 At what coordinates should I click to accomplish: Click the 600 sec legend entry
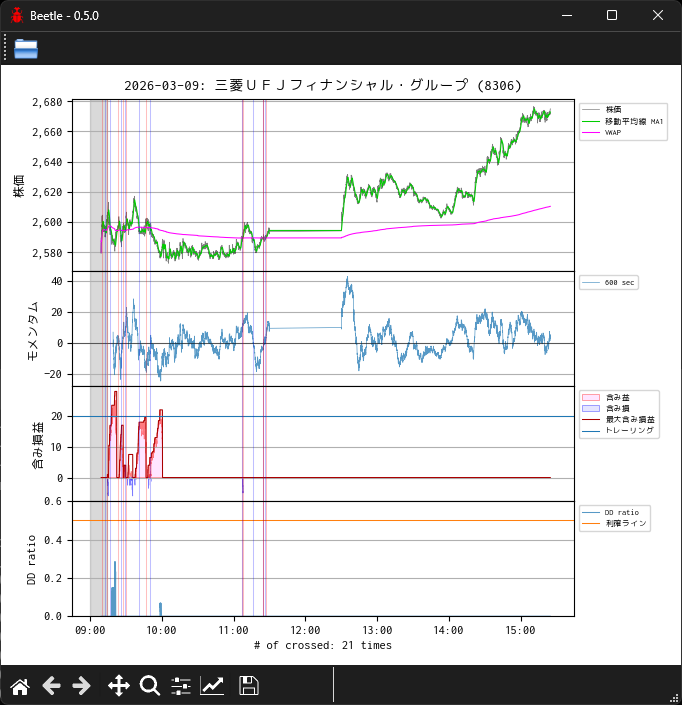click(608, 282)
